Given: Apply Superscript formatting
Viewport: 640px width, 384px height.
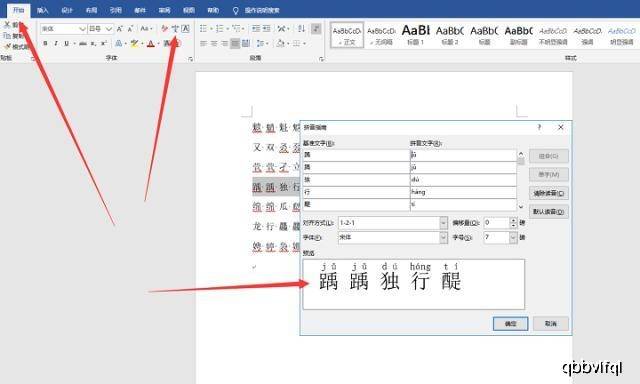Looking at the screenshot, I should coord(104,43).
